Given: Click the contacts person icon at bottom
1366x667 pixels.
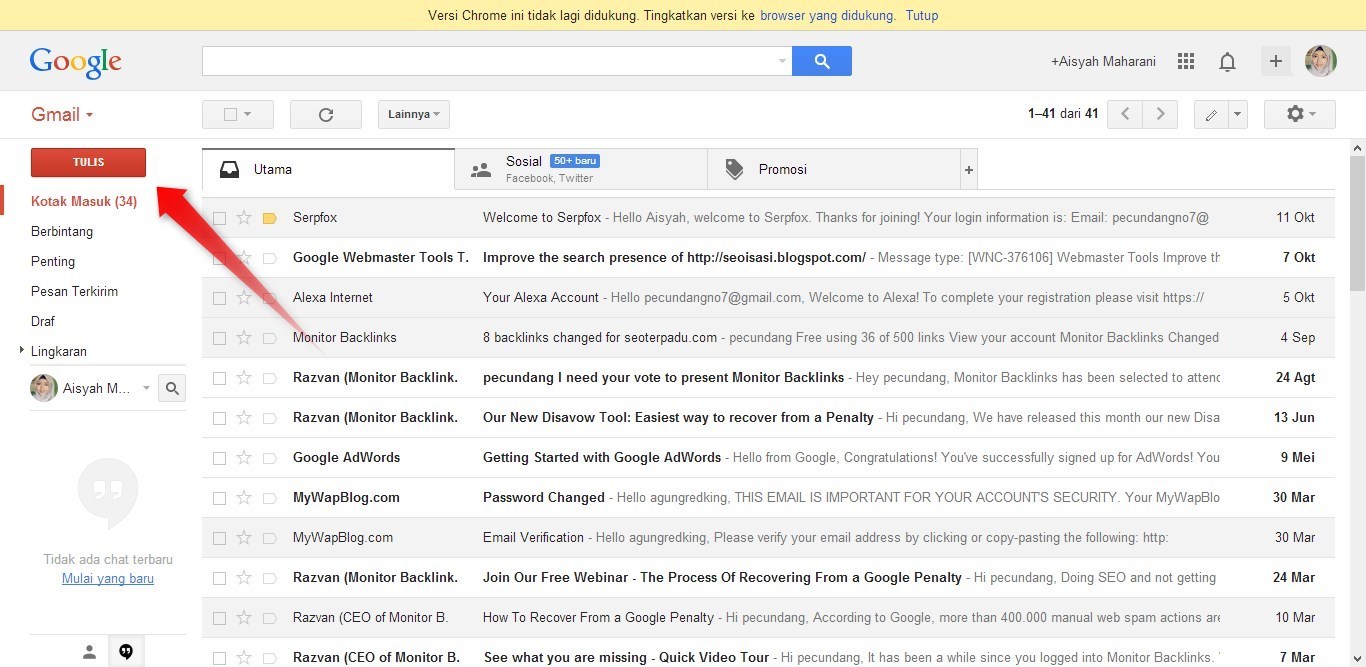Looking at the screenshot, I should (x=89, y=651).
